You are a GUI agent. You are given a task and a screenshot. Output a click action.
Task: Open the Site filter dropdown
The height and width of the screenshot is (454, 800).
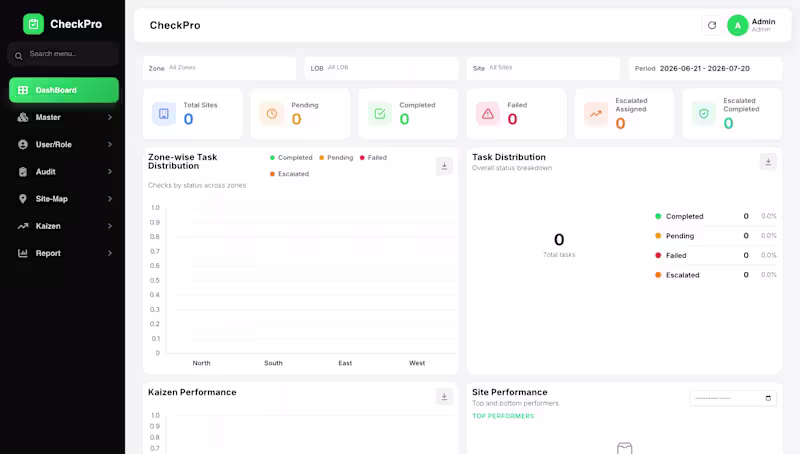tap(543, 68)
